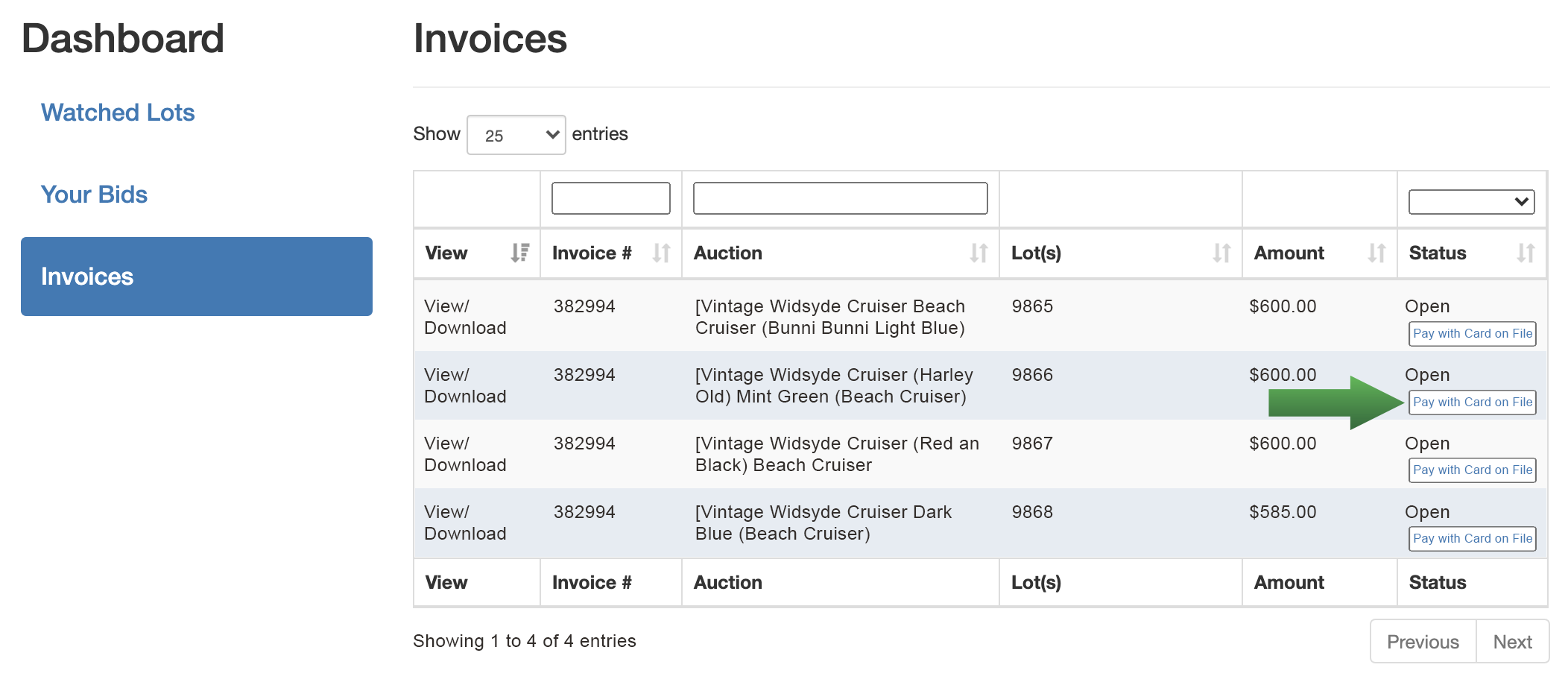The height and width of the screenshot is (685, 1568).
Task: Select Invoices in the sidebar
Action: [x=88, y=276]
